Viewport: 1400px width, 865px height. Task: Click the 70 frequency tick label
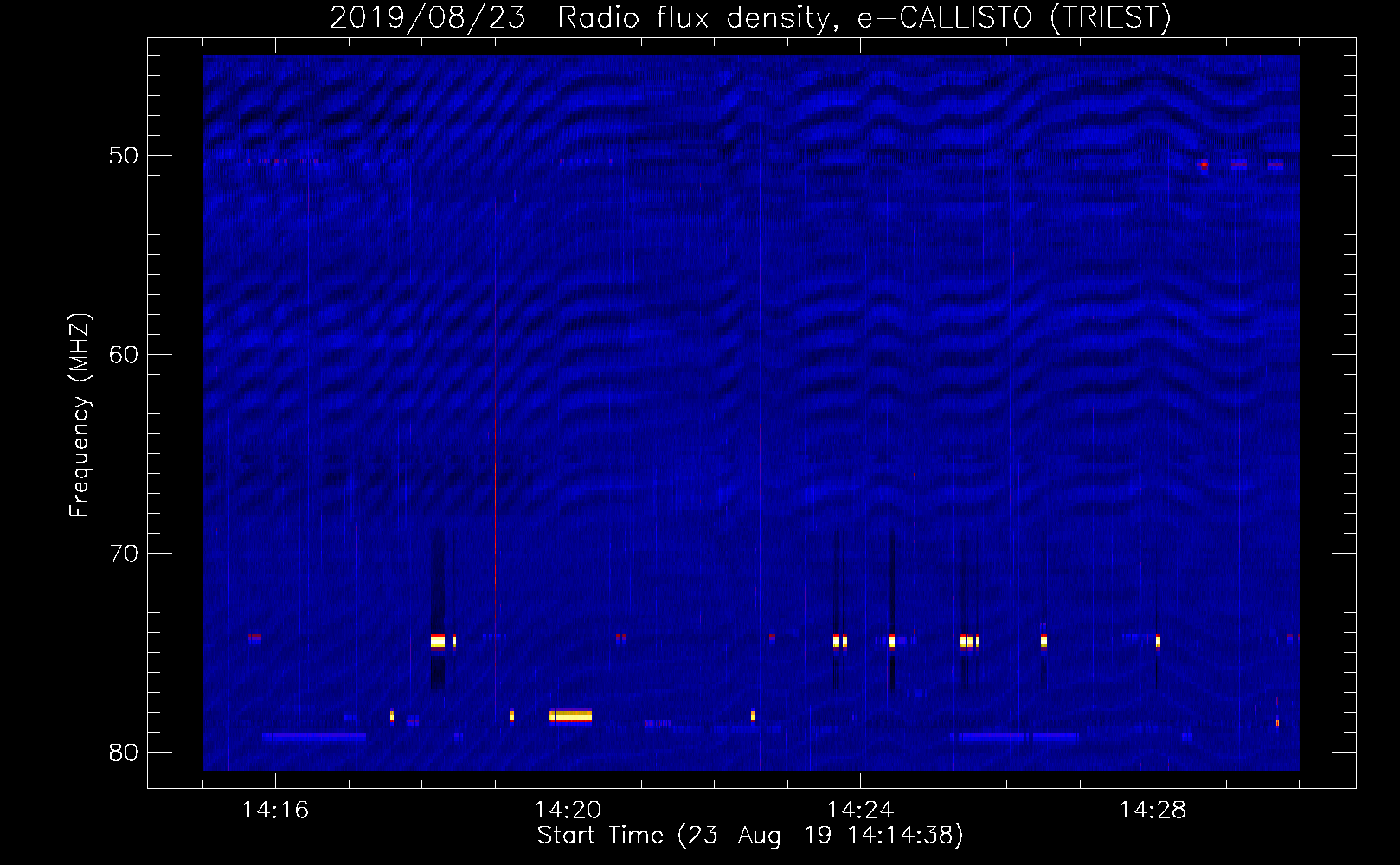124,554
